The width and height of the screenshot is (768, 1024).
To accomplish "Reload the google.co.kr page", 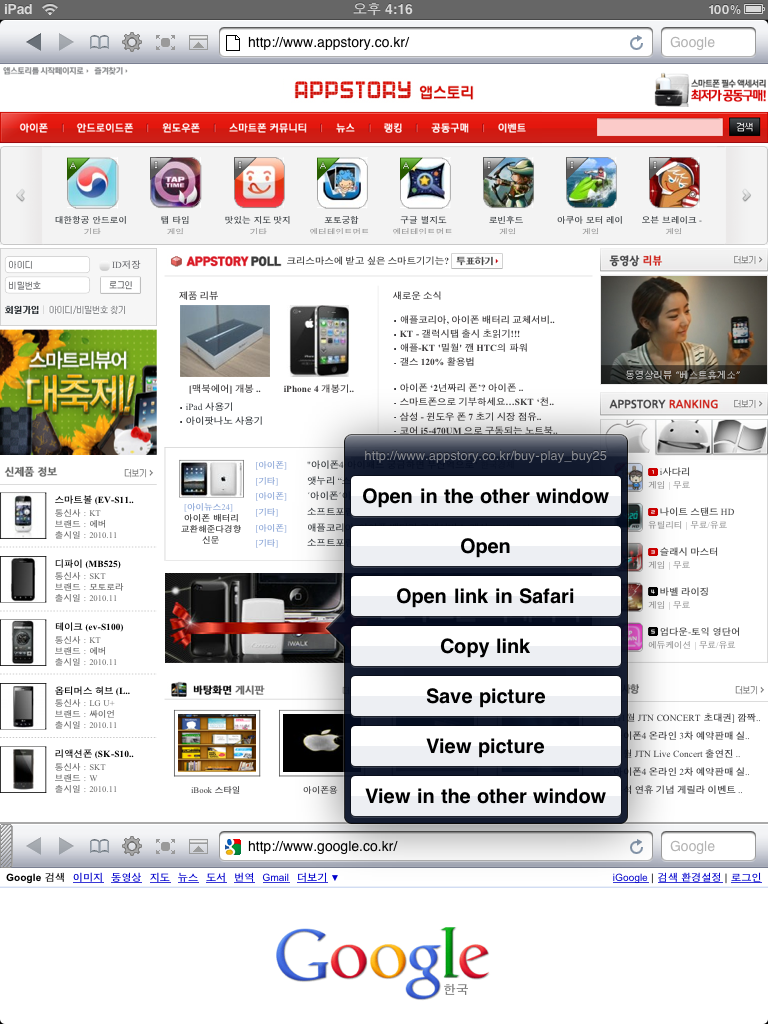I will (x=636, y=846).
